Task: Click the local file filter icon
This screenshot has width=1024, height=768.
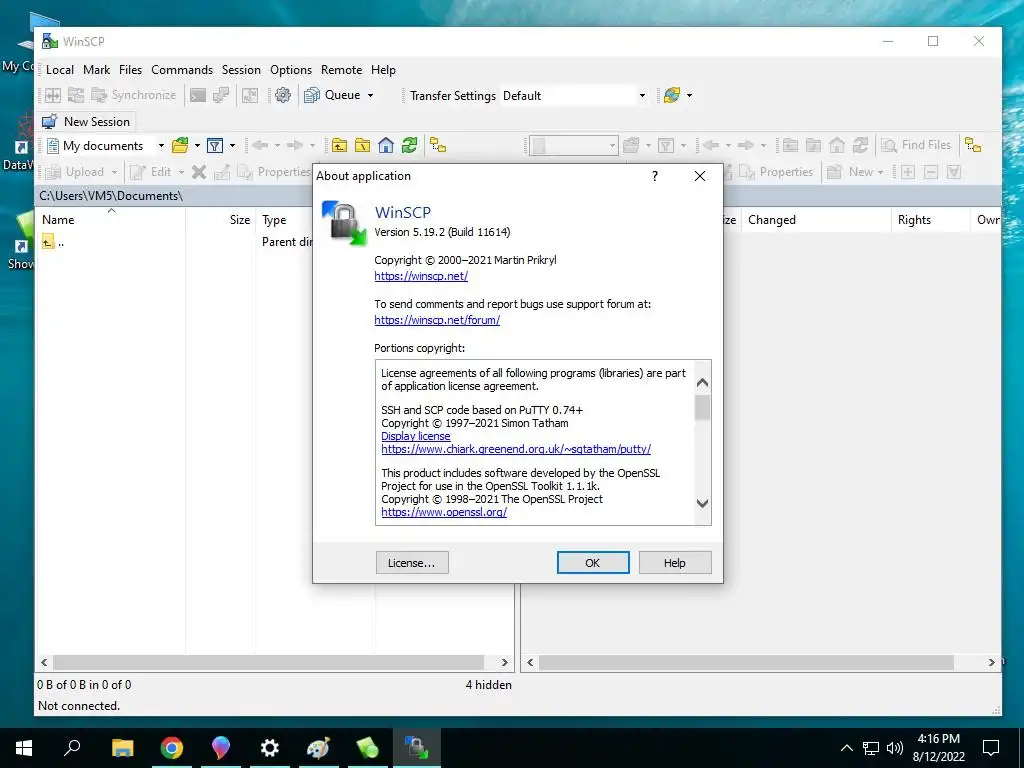Action: point(215,145)
